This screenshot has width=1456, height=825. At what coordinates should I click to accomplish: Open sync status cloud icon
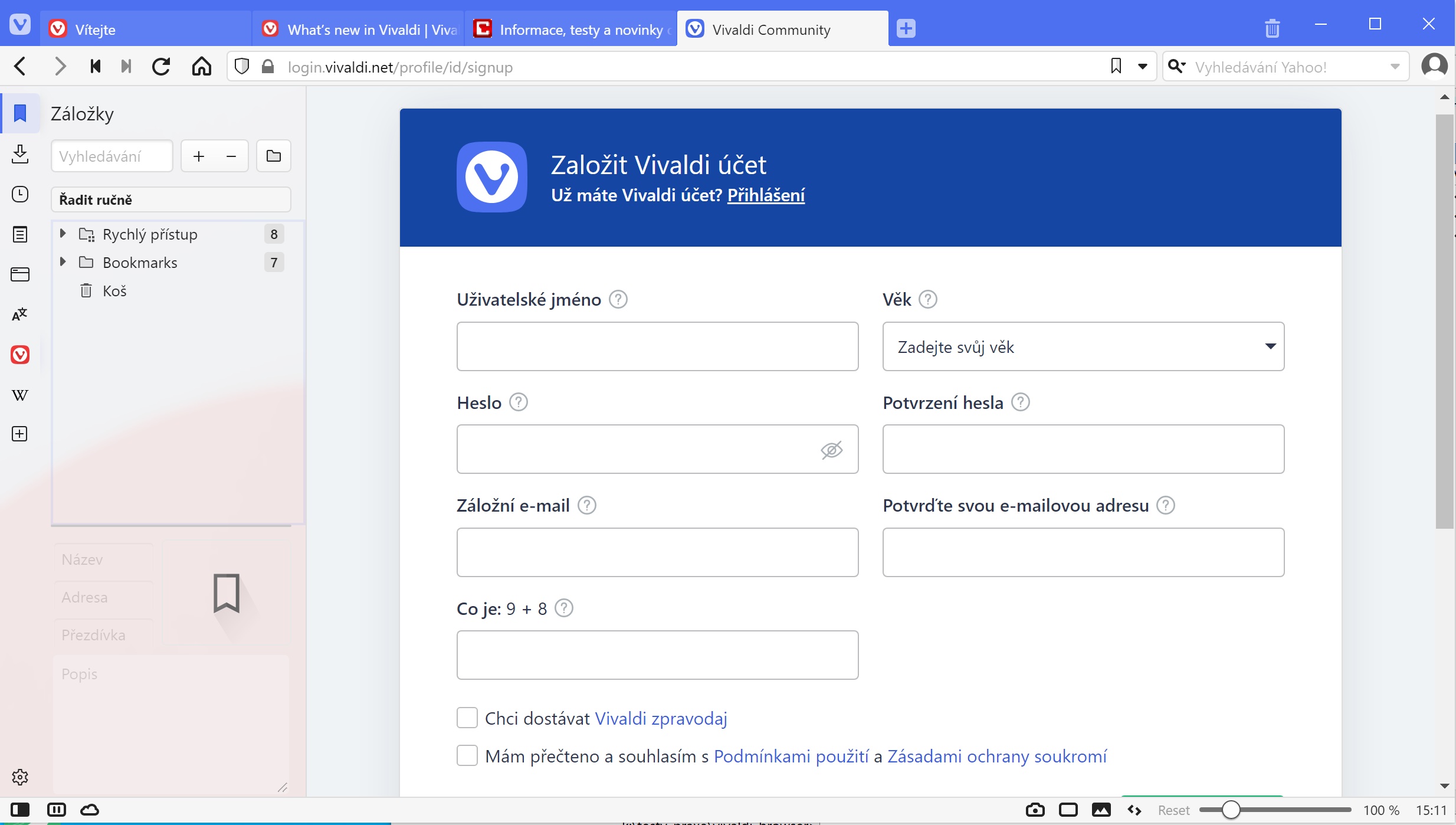(x=90, y=810)
